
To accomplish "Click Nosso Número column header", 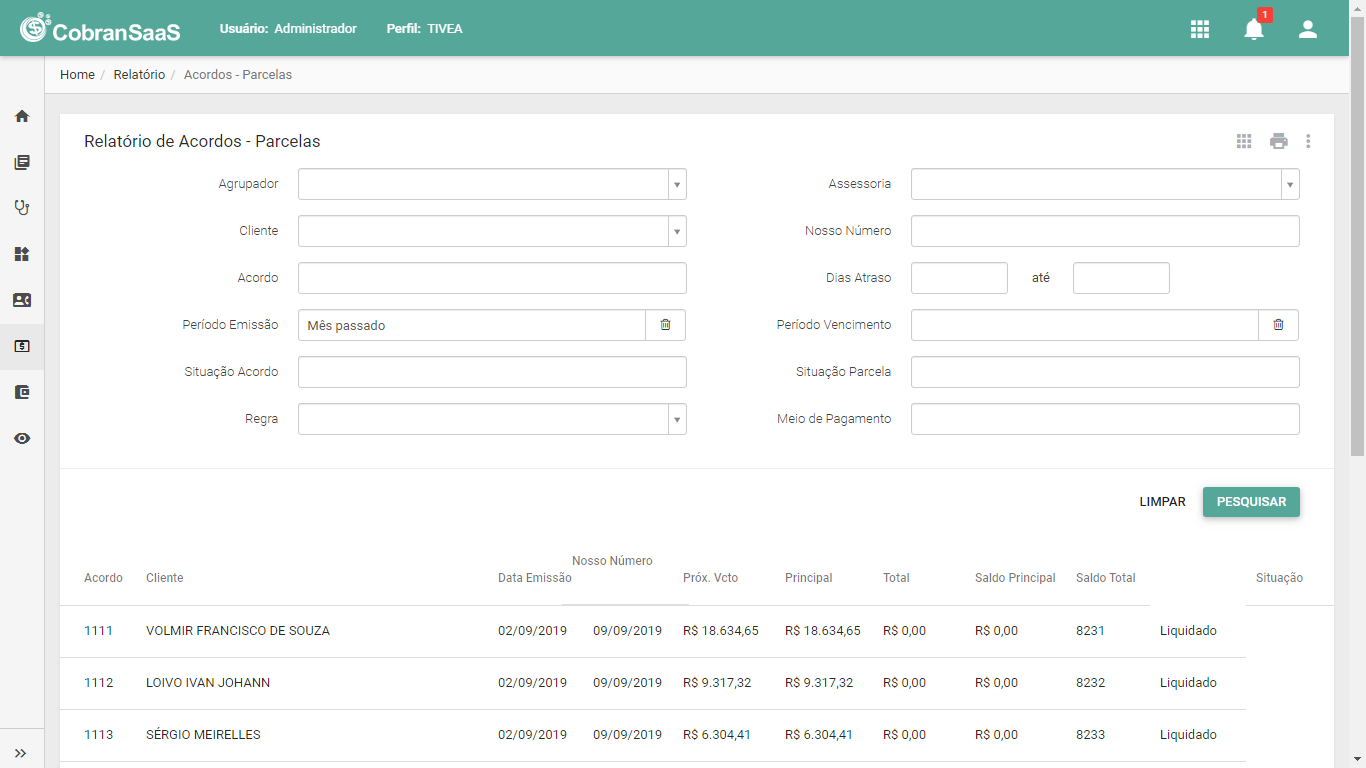I will [612, 561].
